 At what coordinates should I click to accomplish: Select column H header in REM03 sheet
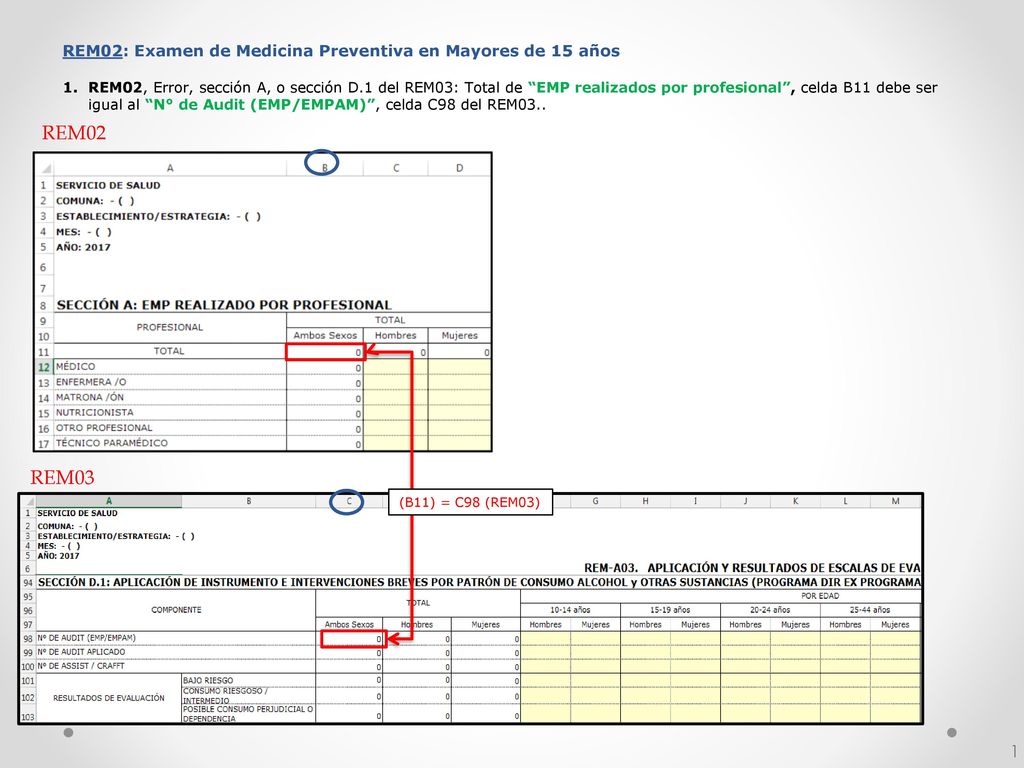click(645, 502)
